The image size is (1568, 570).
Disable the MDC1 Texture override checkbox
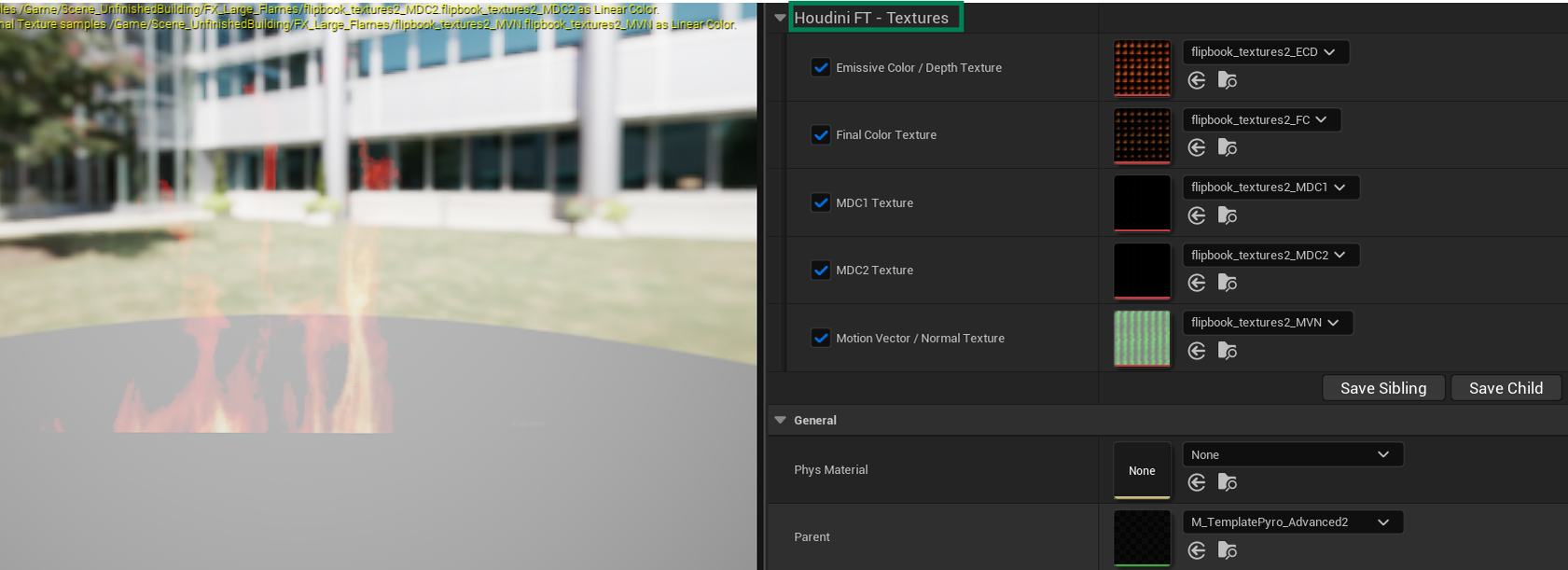click(821, 202)
